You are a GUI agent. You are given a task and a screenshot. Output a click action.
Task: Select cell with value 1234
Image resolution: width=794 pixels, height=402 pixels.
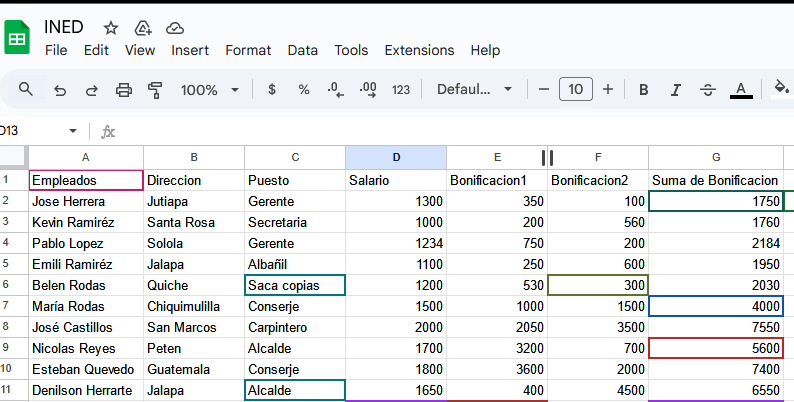coord(396,243)
